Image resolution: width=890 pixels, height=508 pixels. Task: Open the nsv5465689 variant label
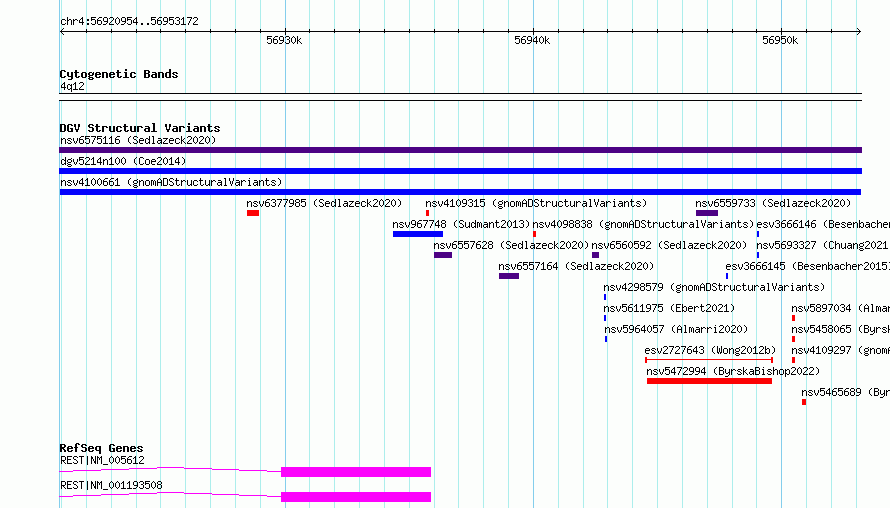click(x=845, y=392)
